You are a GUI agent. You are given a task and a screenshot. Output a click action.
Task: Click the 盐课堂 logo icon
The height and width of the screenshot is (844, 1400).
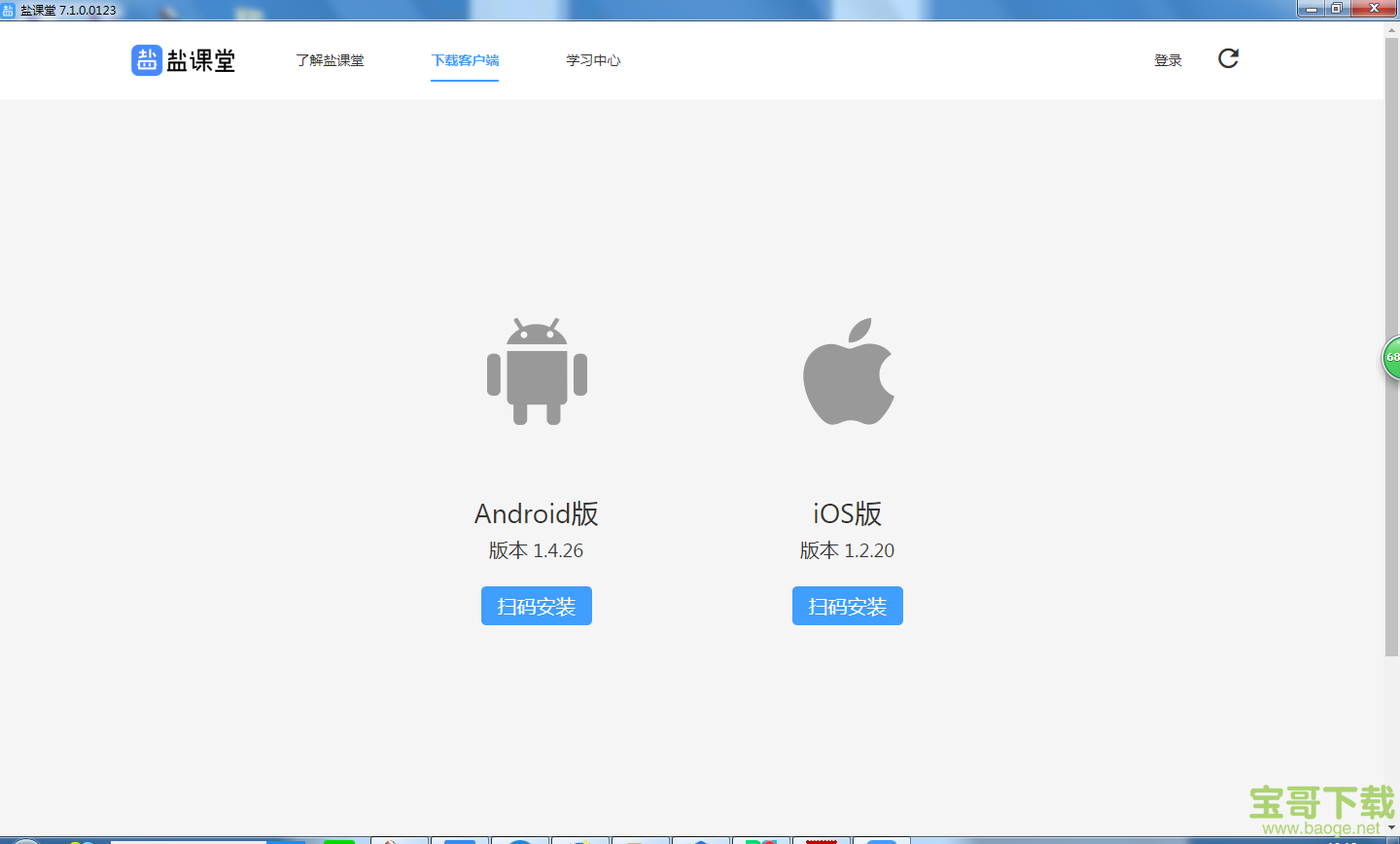pos(147,60)
